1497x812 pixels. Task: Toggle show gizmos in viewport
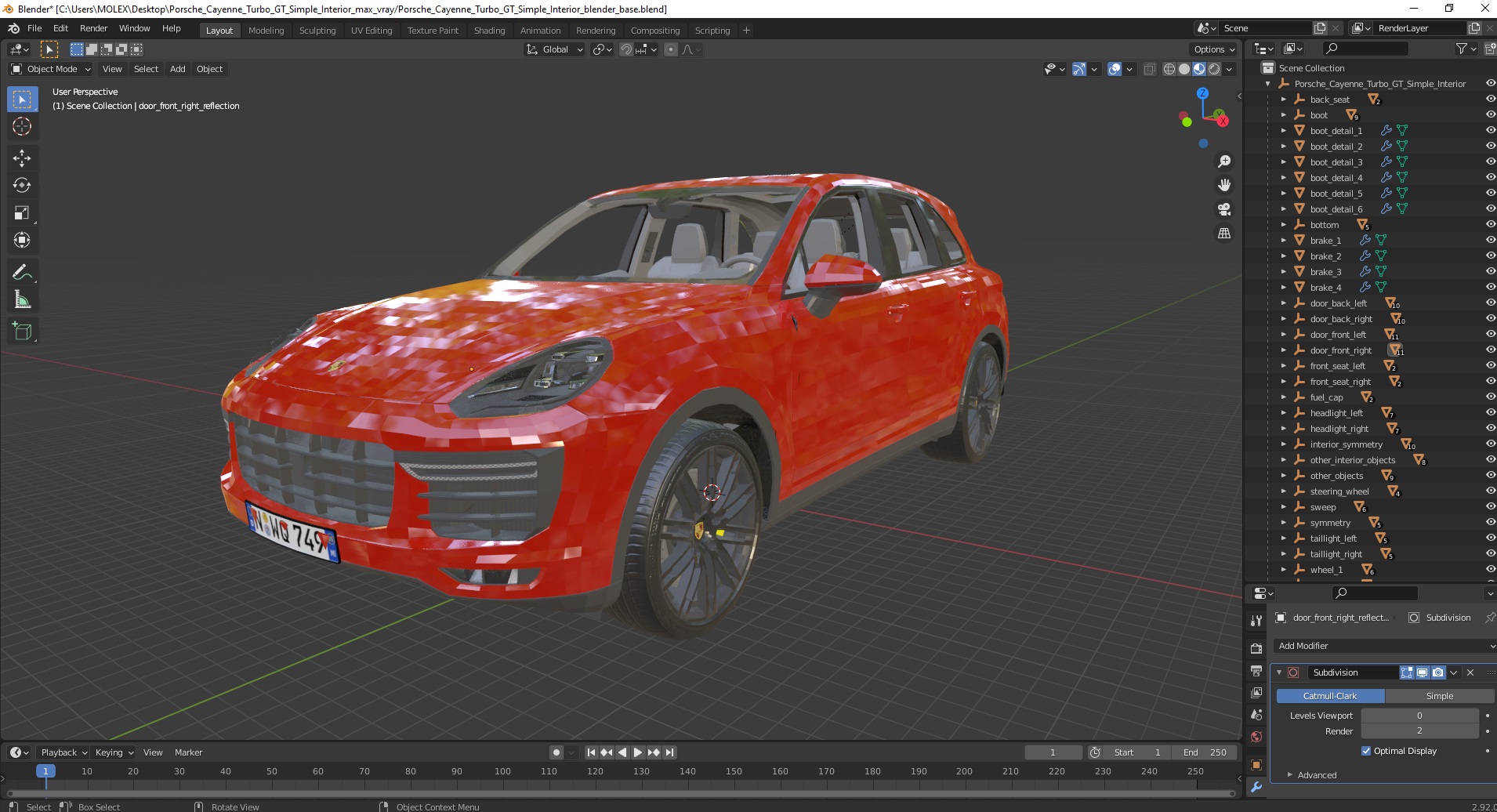click(x=1079, y=69)
